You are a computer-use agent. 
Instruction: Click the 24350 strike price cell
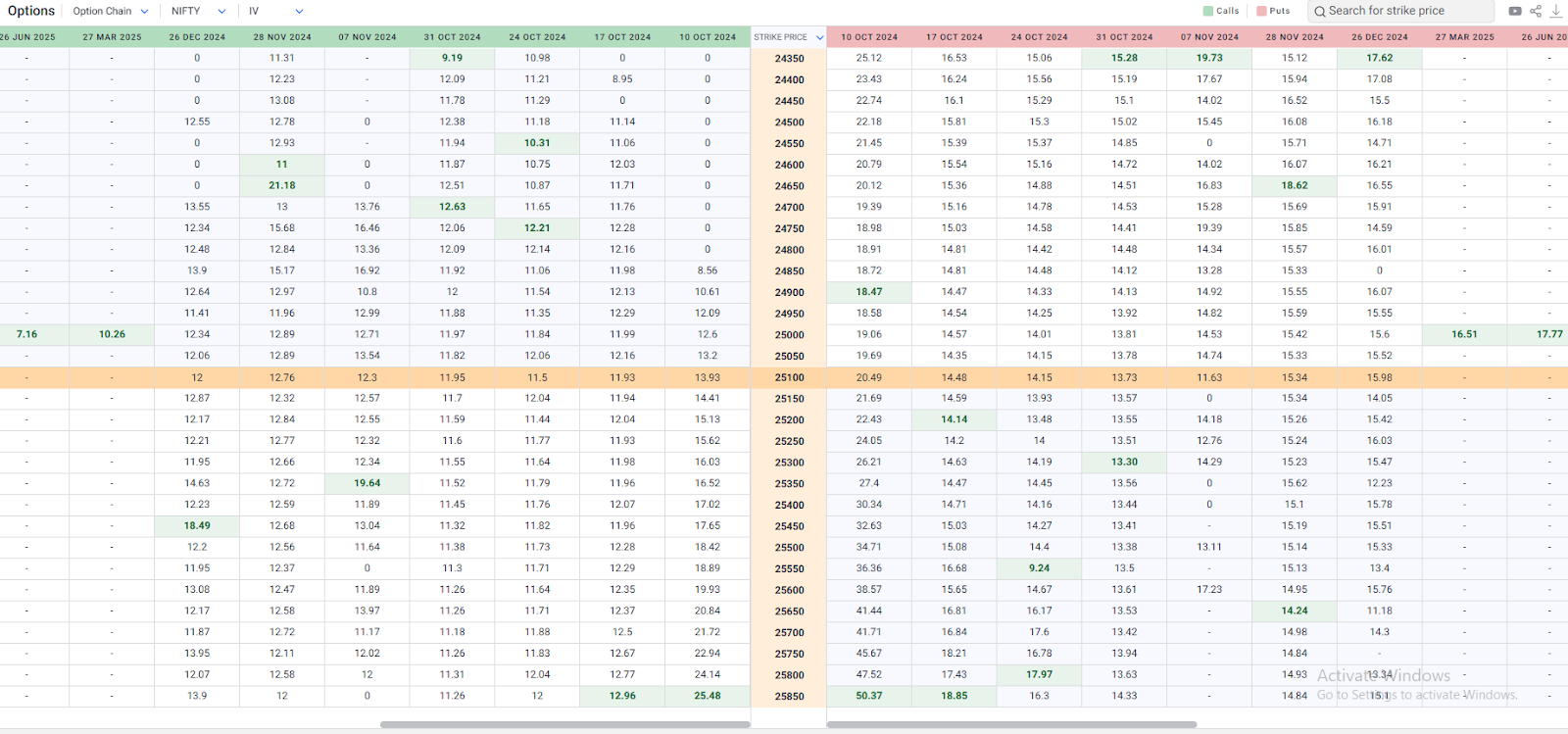(x=789, y=59)
